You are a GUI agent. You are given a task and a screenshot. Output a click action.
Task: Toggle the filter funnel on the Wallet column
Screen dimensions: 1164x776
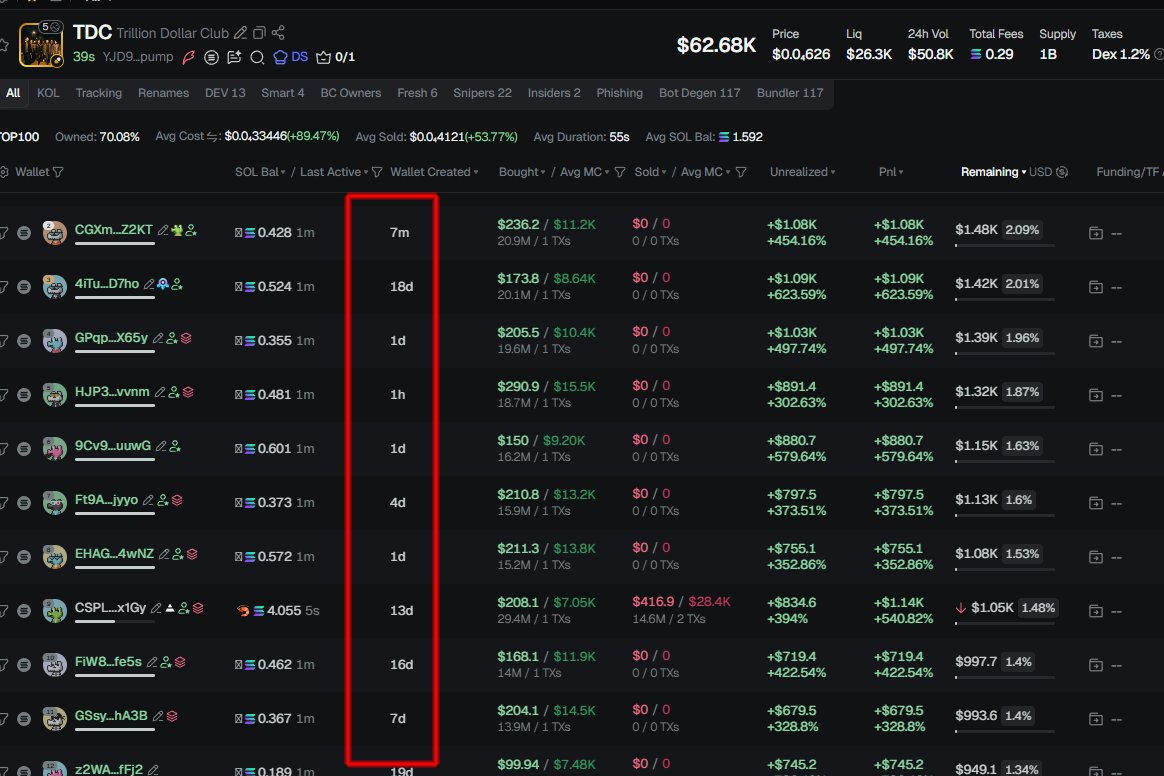(58, 172)
